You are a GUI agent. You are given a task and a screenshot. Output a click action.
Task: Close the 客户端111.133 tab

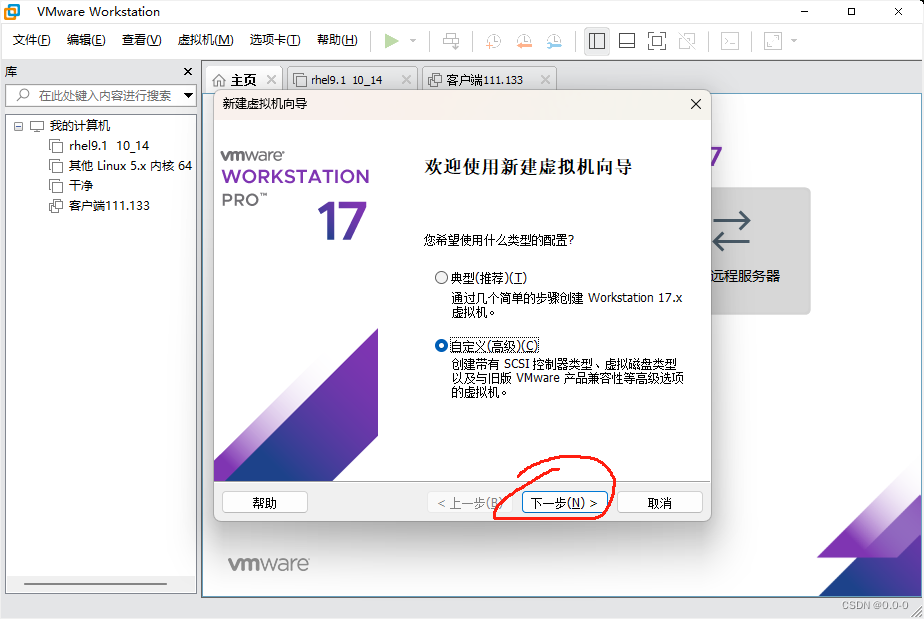coord(545,80)
